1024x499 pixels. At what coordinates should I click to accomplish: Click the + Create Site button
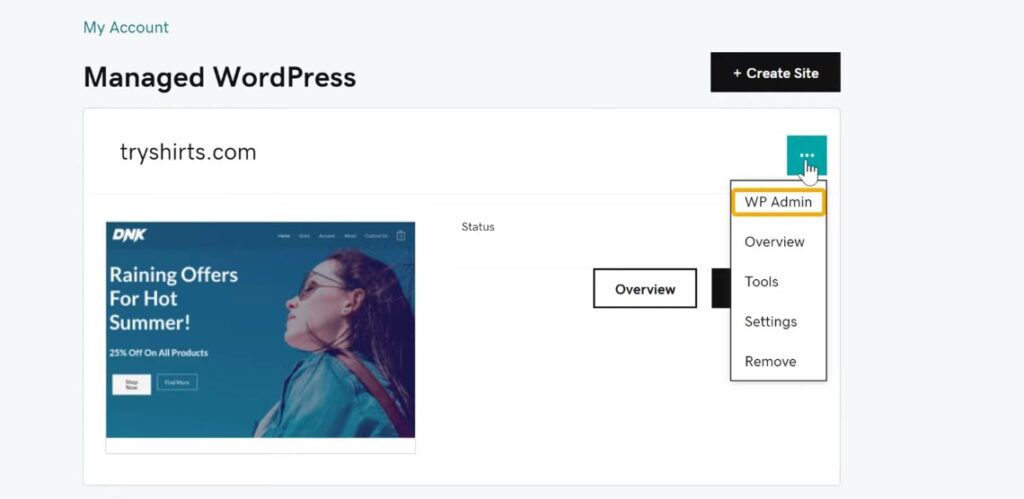coord(775,73)
